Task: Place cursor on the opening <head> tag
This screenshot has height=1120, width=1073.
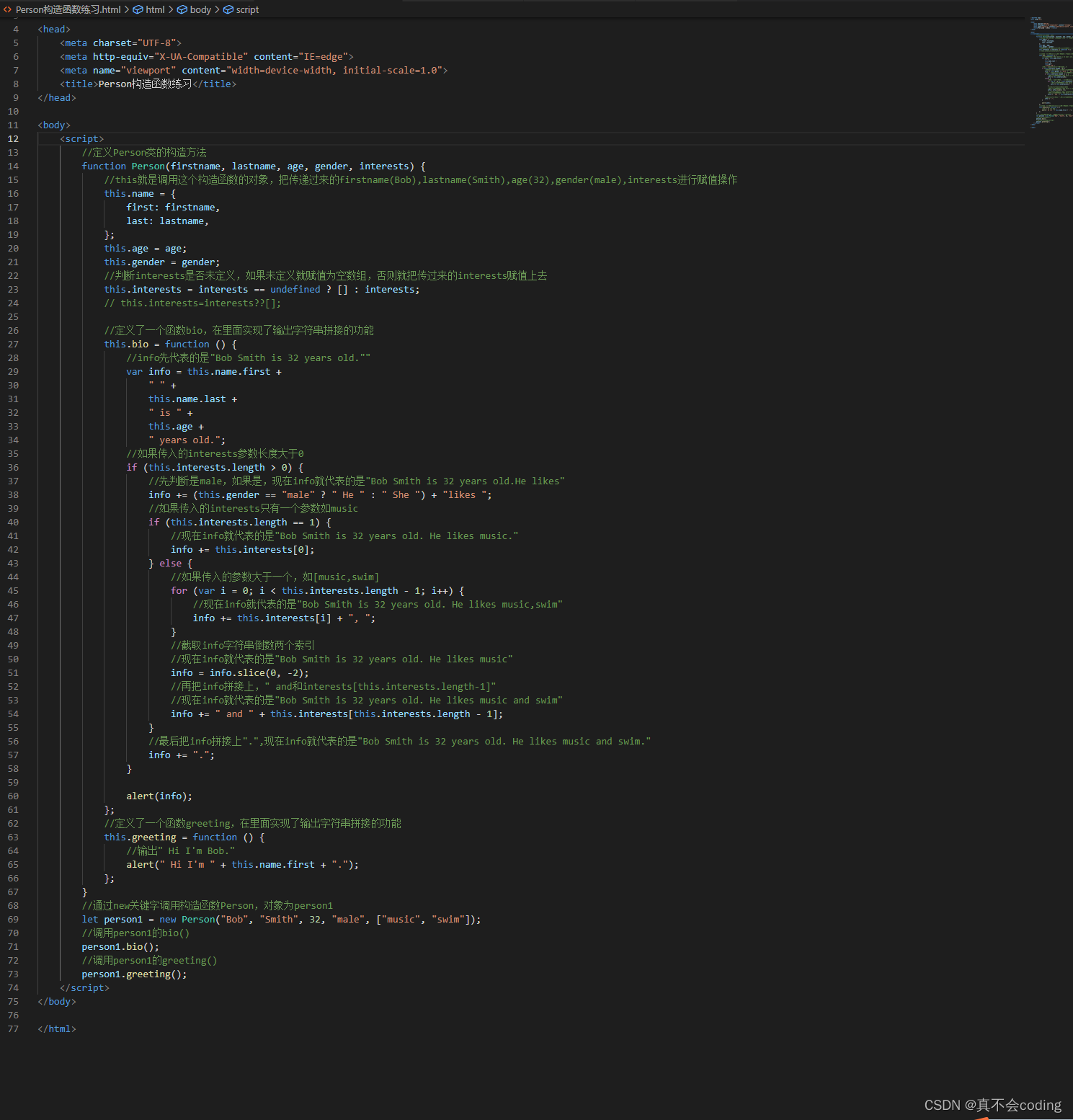Action: 54,29
